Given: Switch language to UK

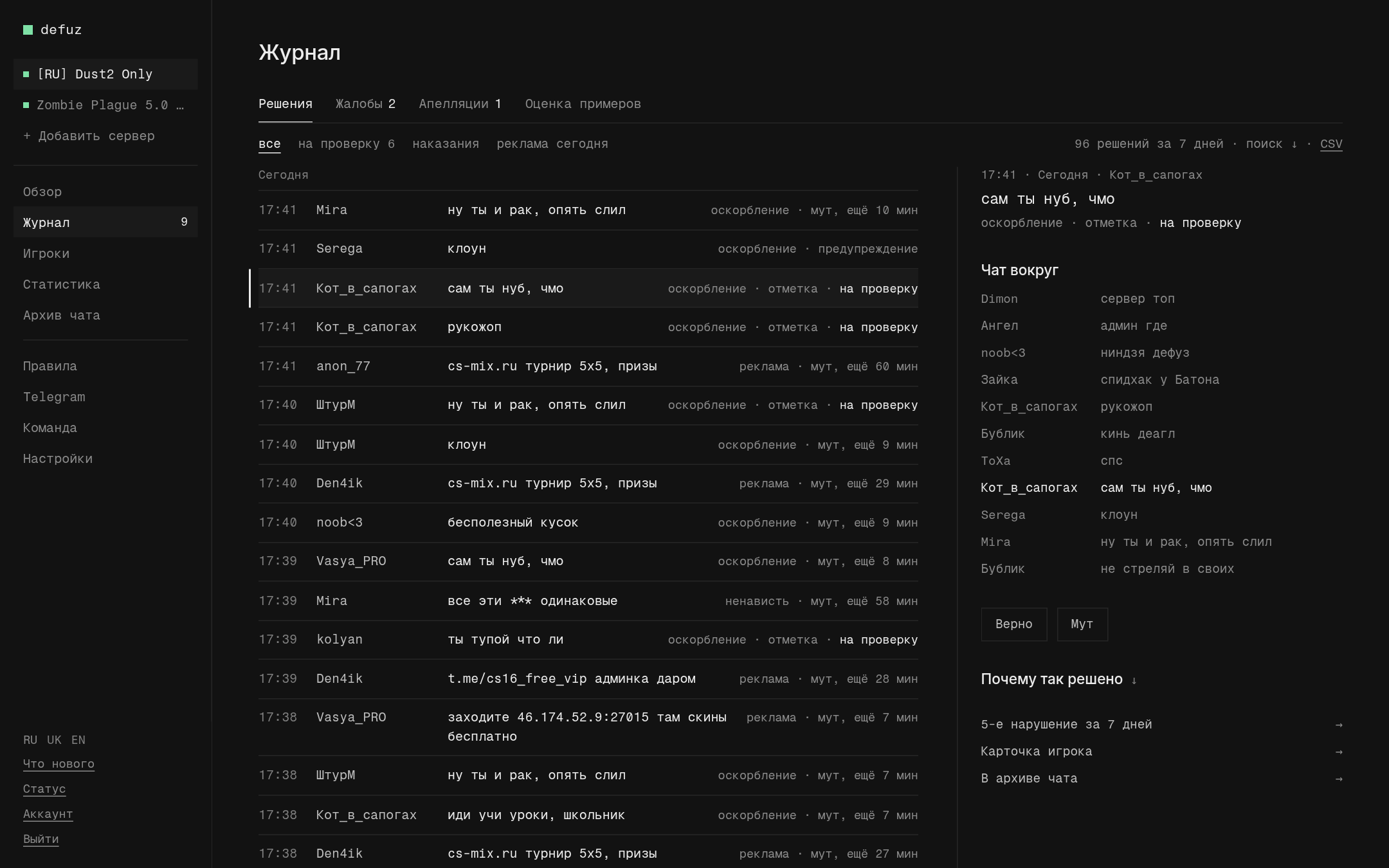Looking at the screenshot, I should click(54, 740).
